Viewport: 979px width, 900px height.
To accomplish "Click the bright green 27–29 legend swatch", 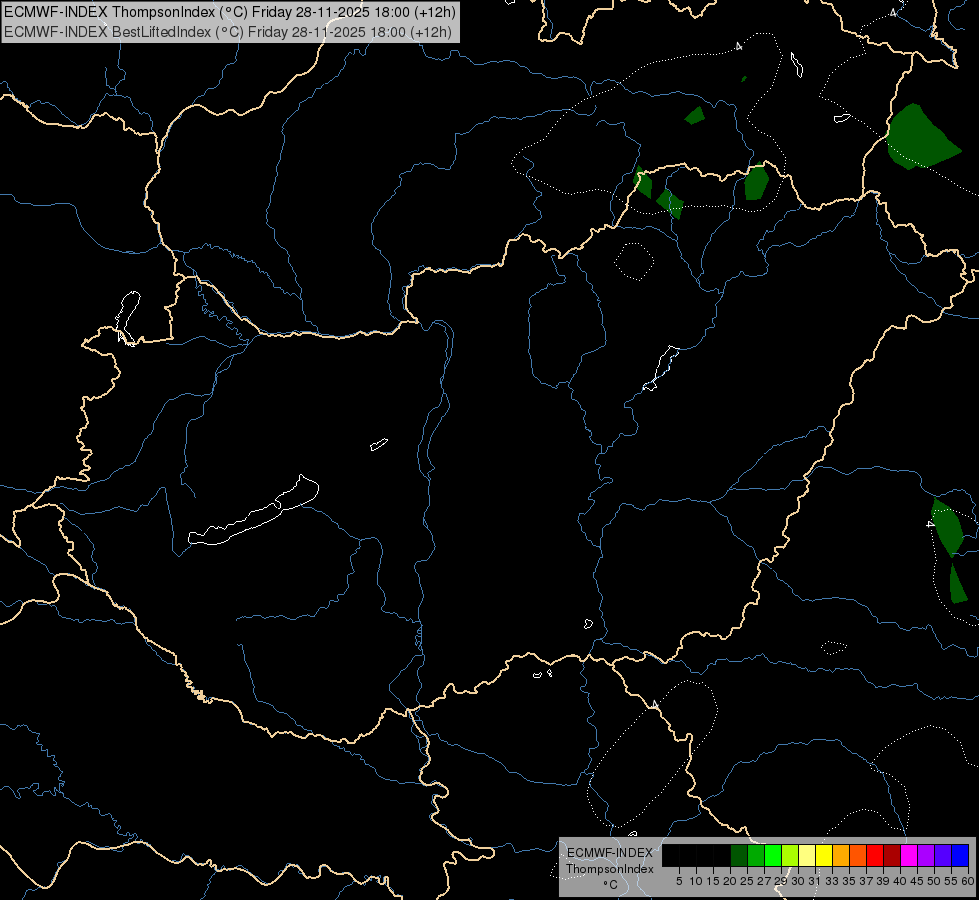I will [773, 856].
